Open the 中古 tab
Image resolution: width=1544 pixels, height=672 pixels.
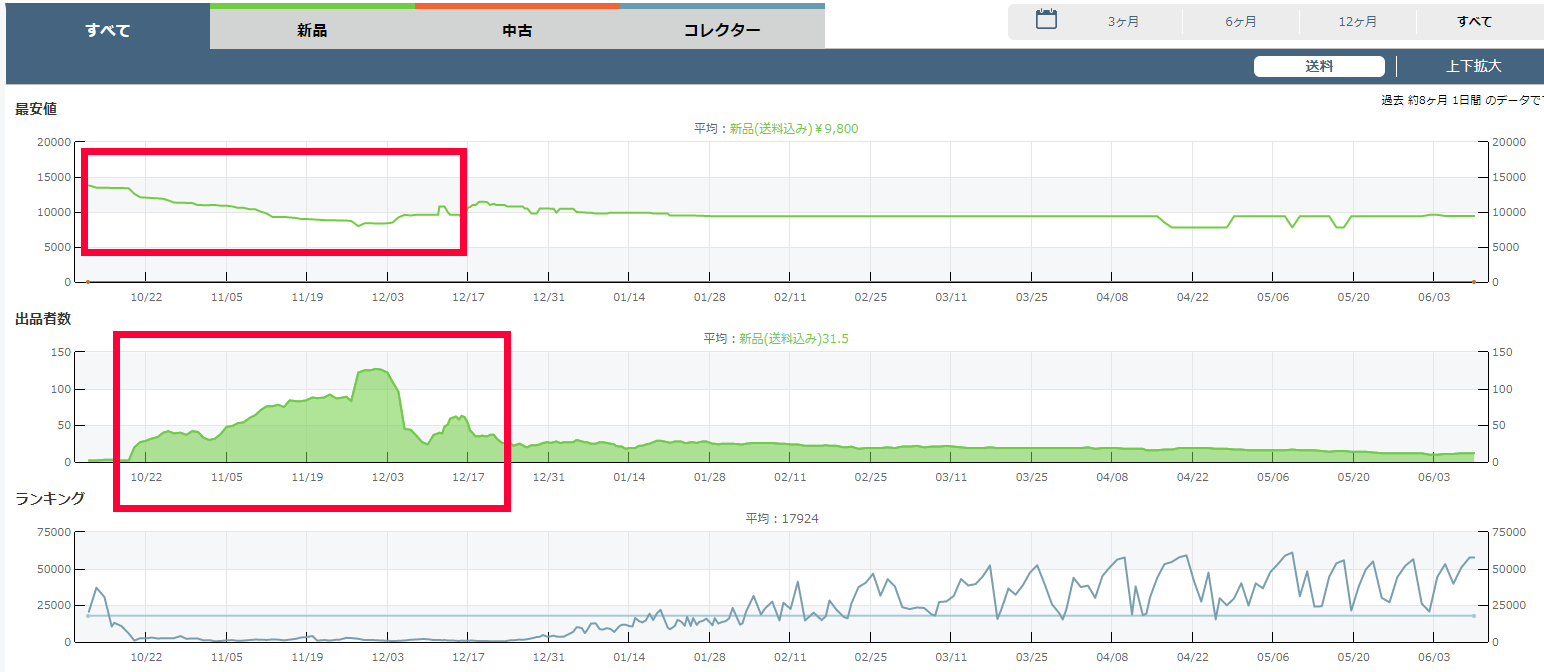[517, 30]
